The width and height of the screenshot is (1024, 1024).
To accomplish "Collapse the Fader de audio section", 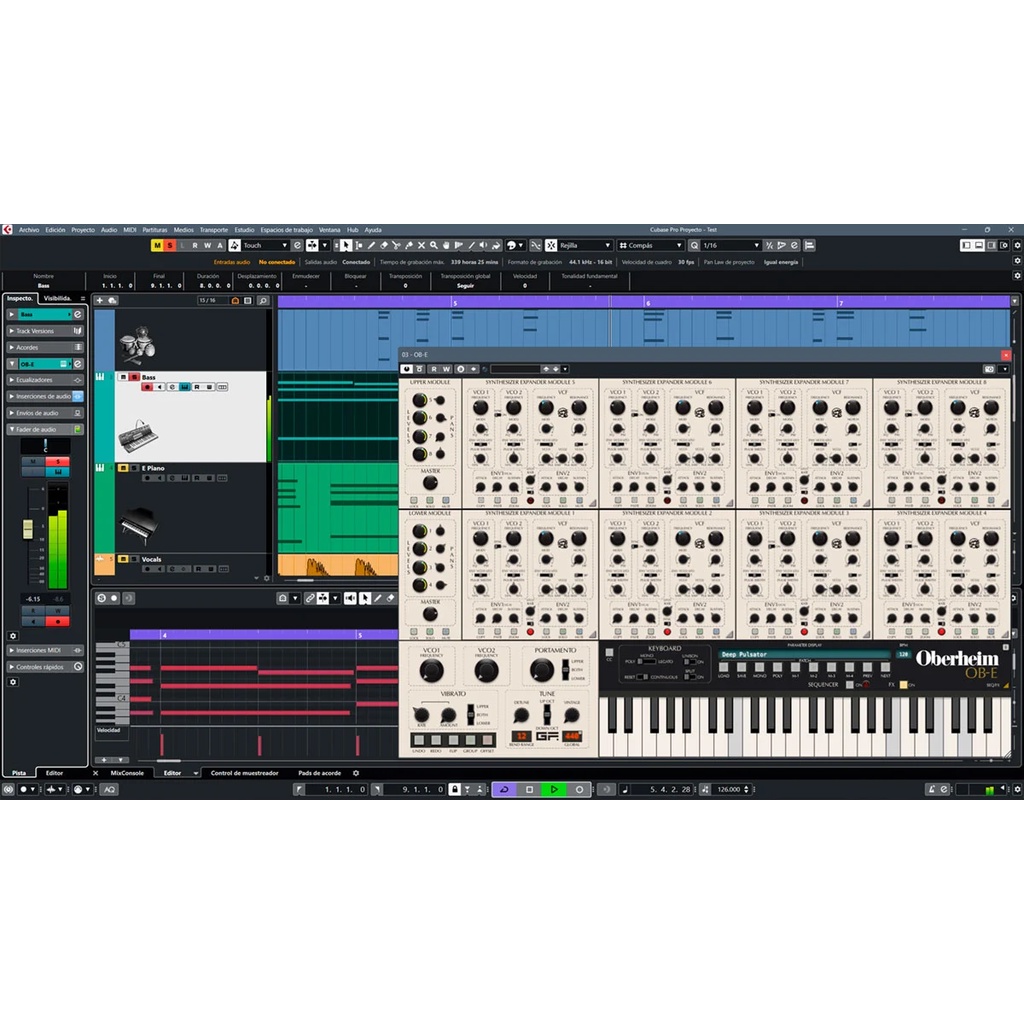I will [12, 430].
